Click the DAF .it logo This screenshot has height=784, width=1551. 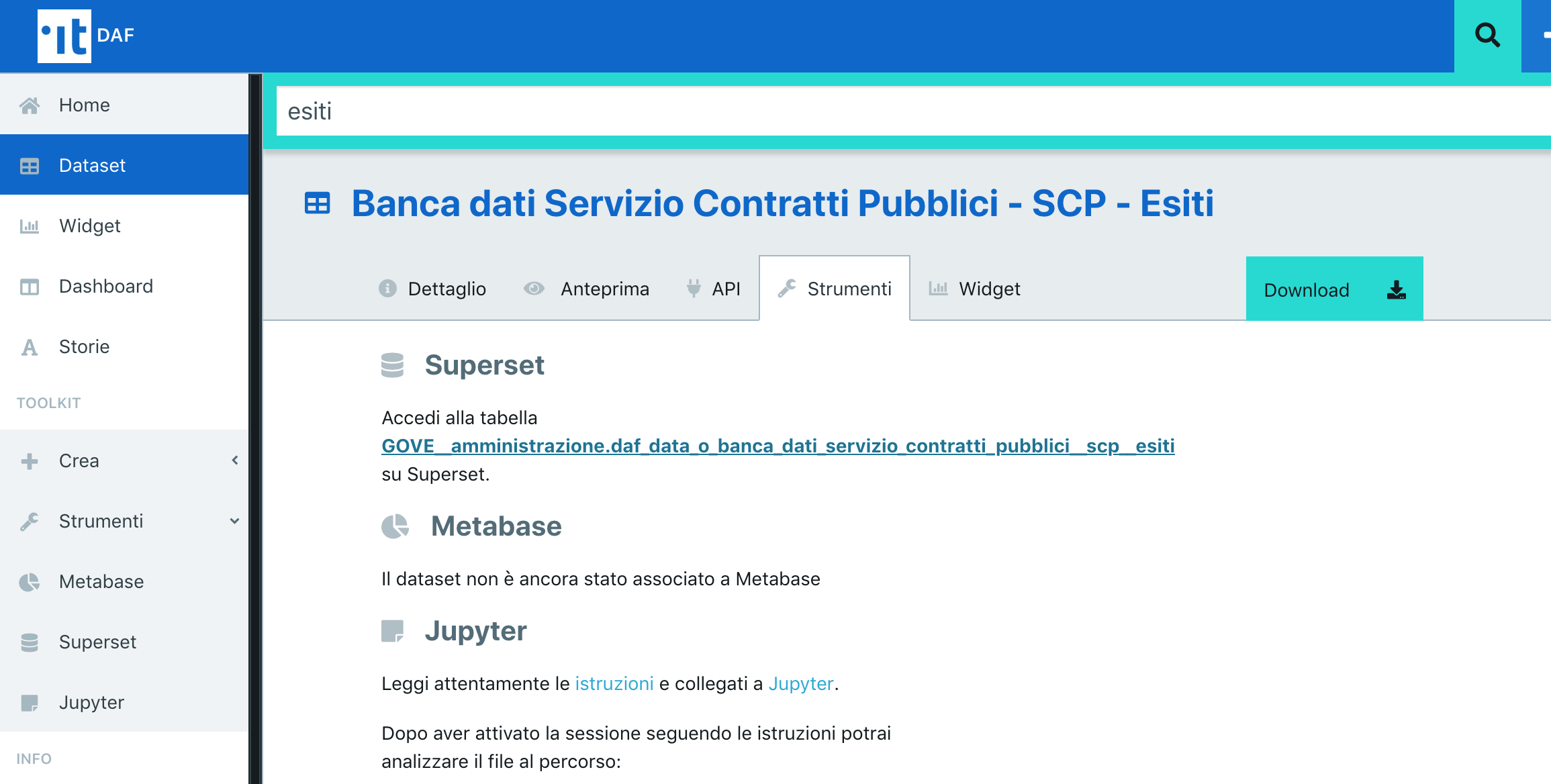coord(64,36)
